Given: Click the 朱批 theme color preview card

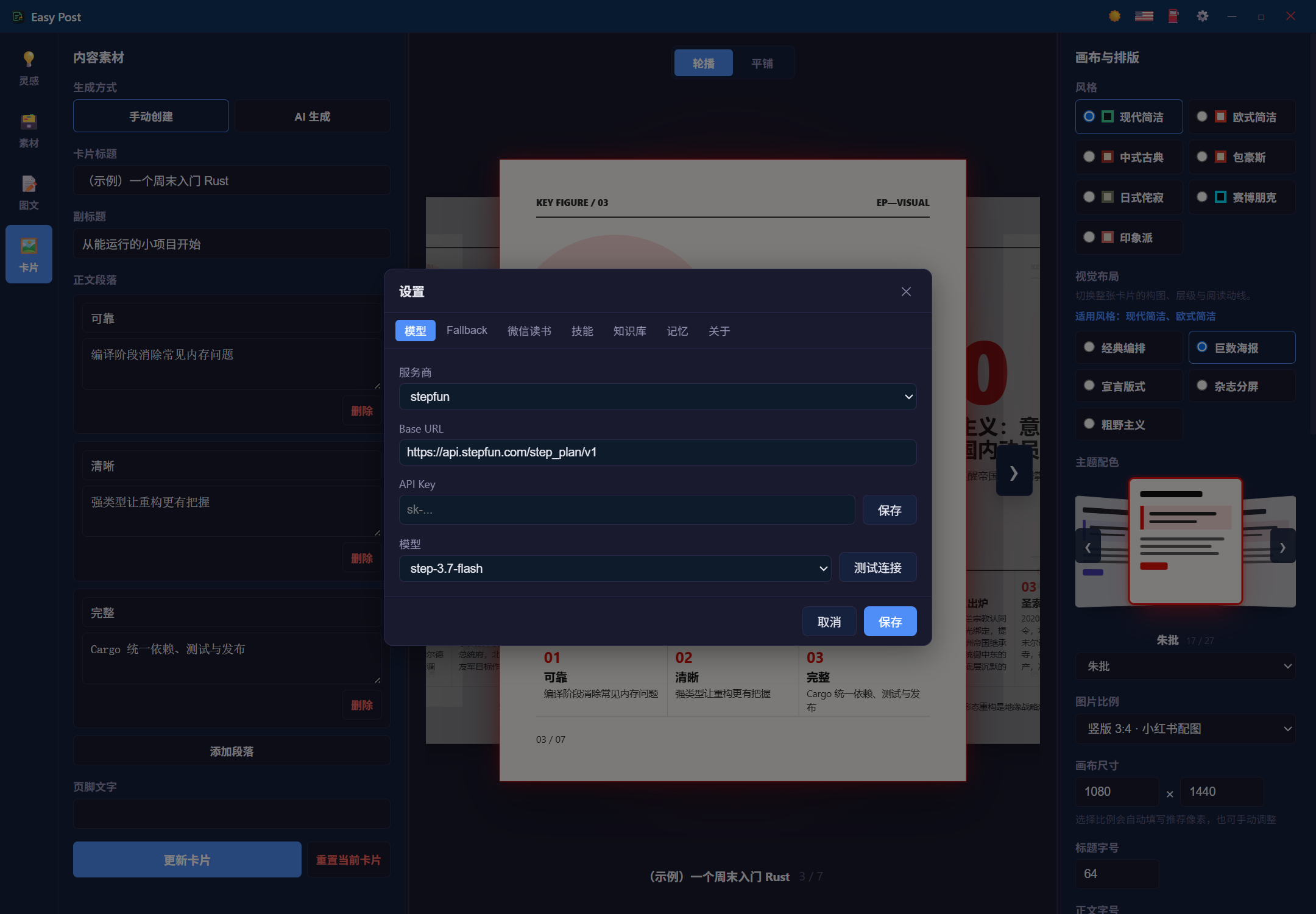Looking at the screenshot, I should click(1185, 541).
